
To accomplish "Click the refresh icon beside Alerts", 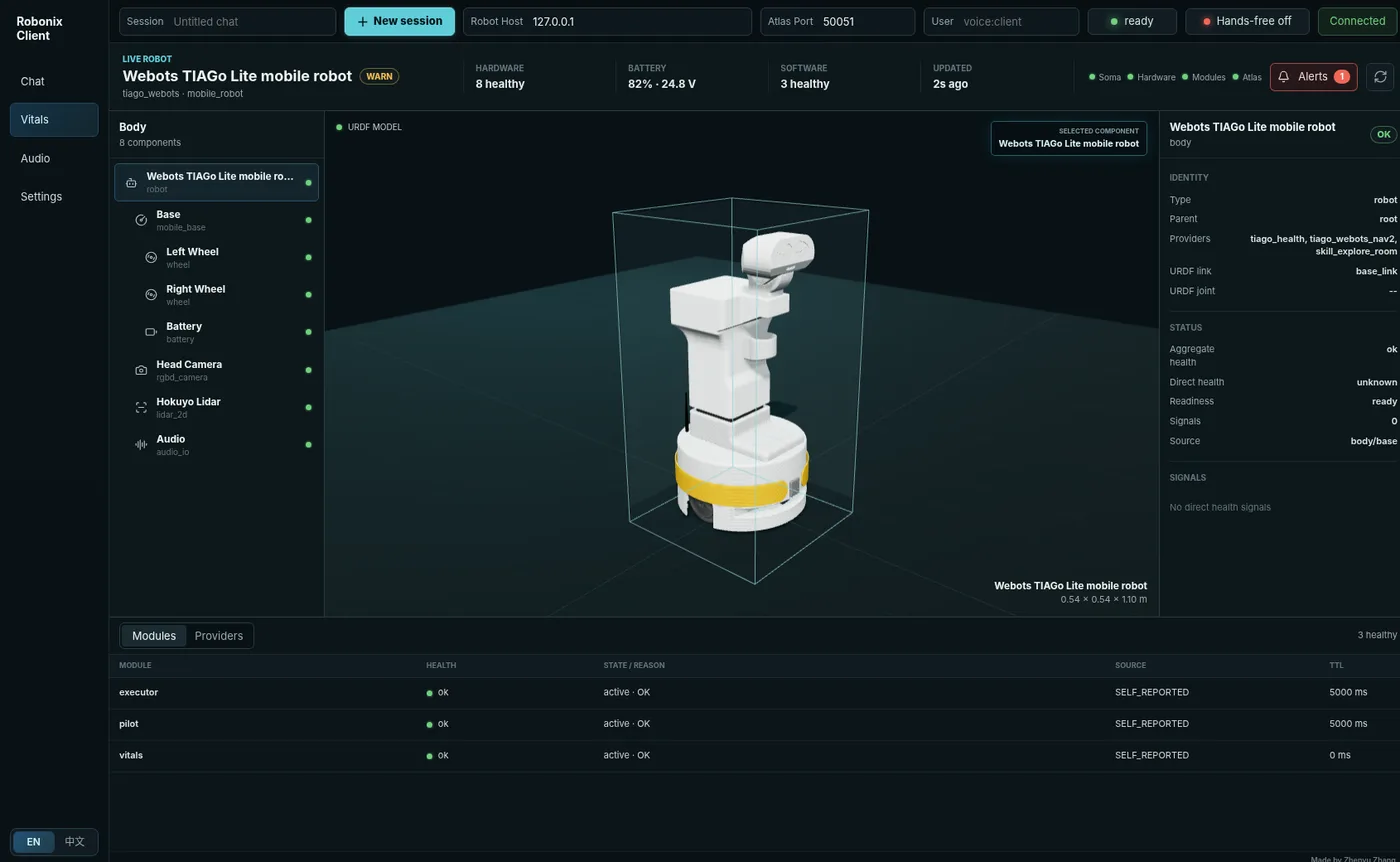I will coord(1381,77).
